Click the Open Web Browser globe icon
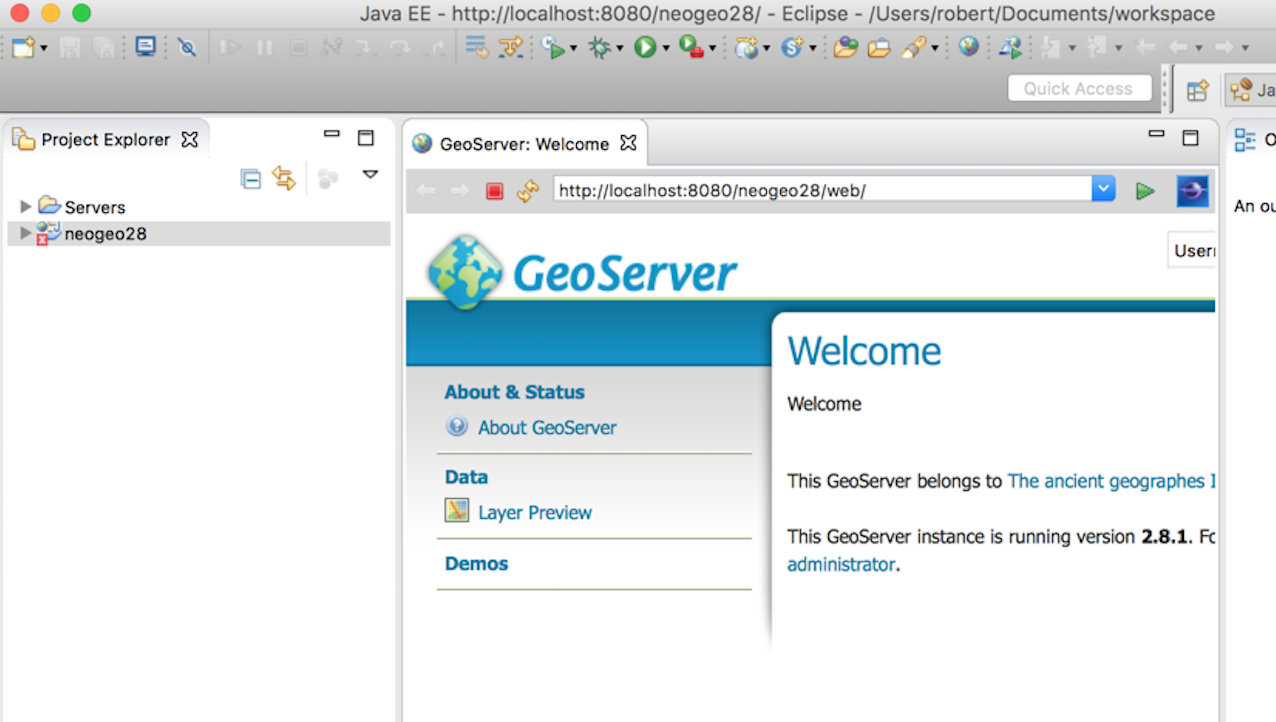This screenshot has width=1276, height=722. click(x=968, y=46)
